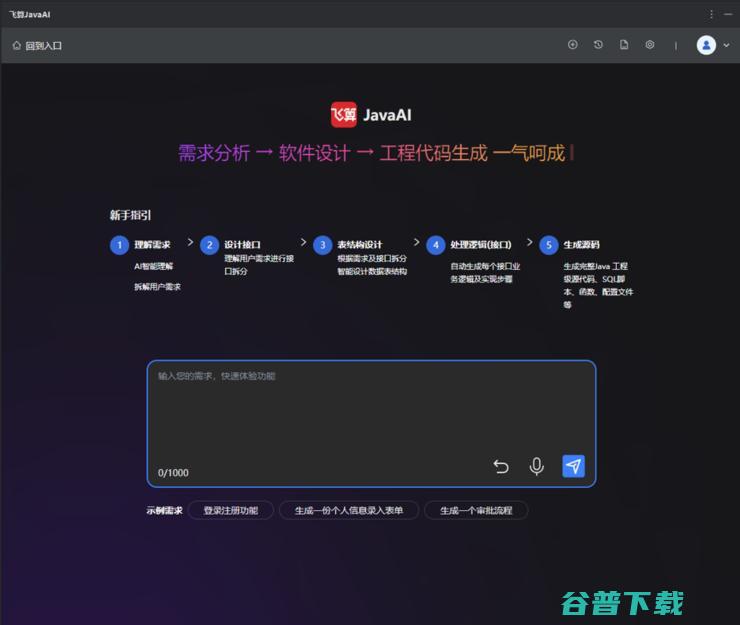The width and height of the screenshot is (740, 625).
Task: Minimize the JavaAI window
Action: tap(728, 14)
